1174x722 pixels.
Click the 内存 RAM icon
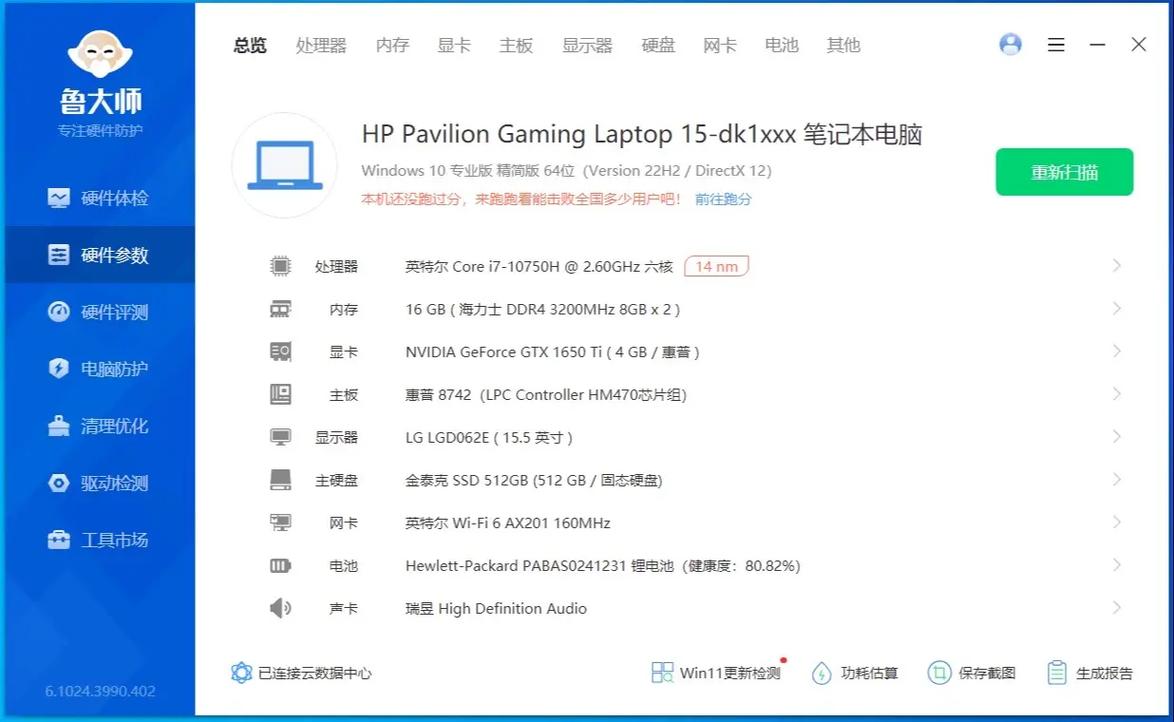pyautogui.click(x=281, y=309)
